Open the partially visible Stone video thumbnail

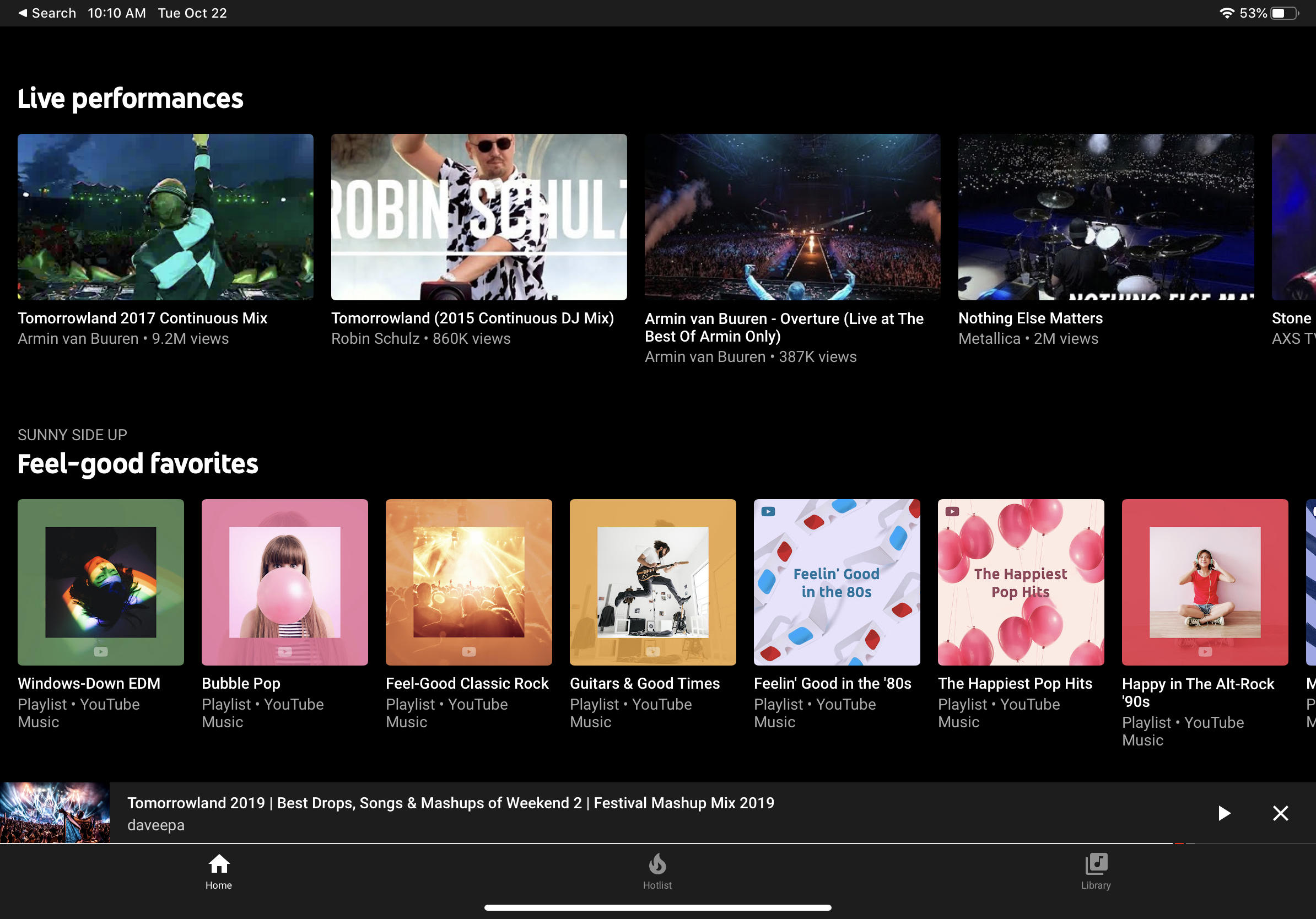[1293, 217]
